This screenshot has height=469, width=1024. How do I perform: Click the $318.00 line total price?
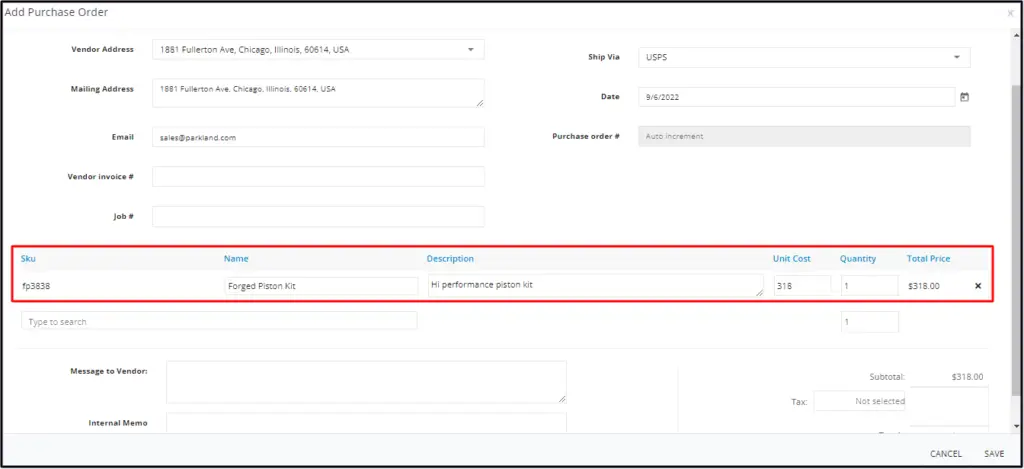click(923, 286)
